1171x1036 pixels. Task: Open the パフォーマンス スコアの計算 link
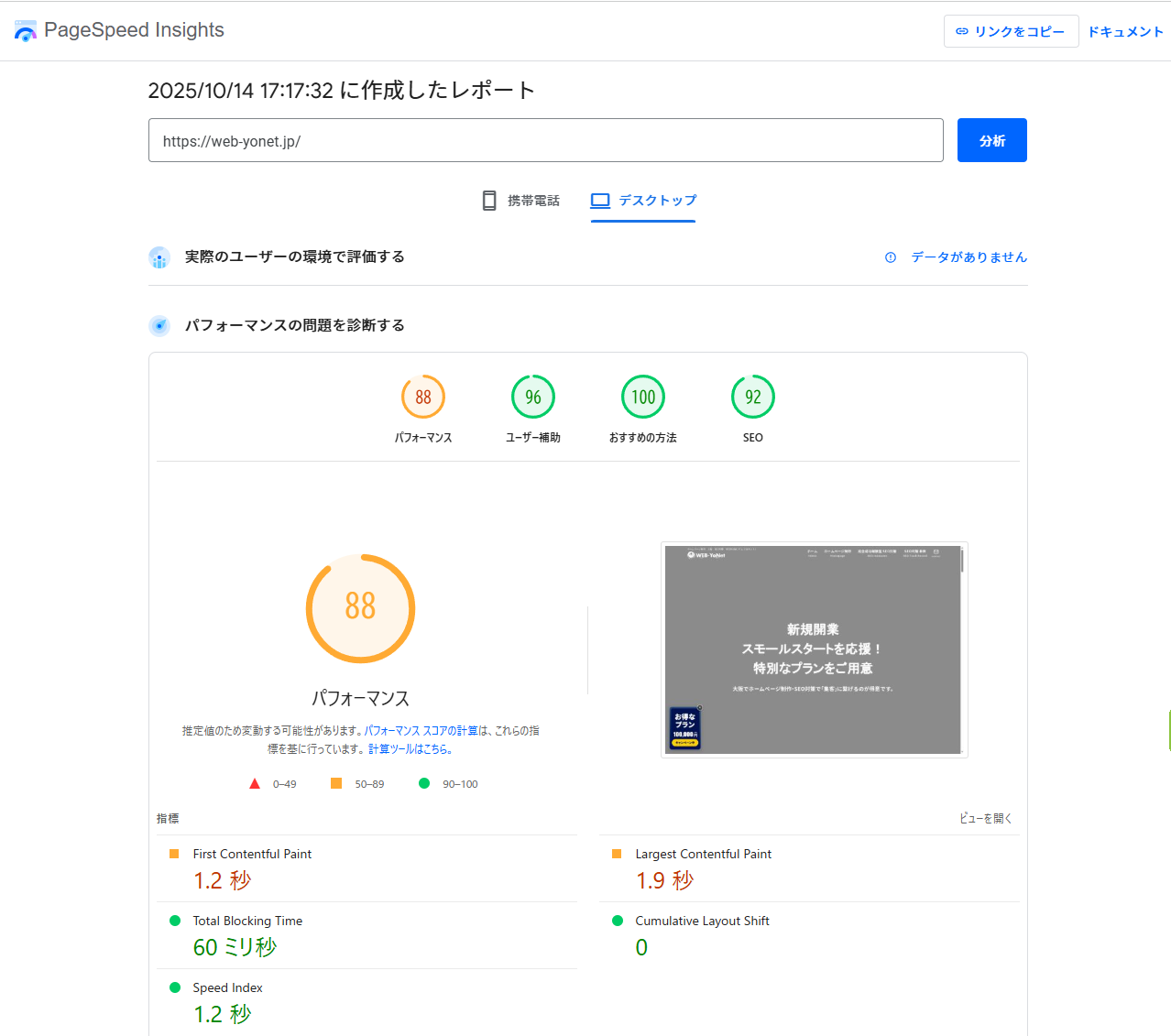coord(421,731)
